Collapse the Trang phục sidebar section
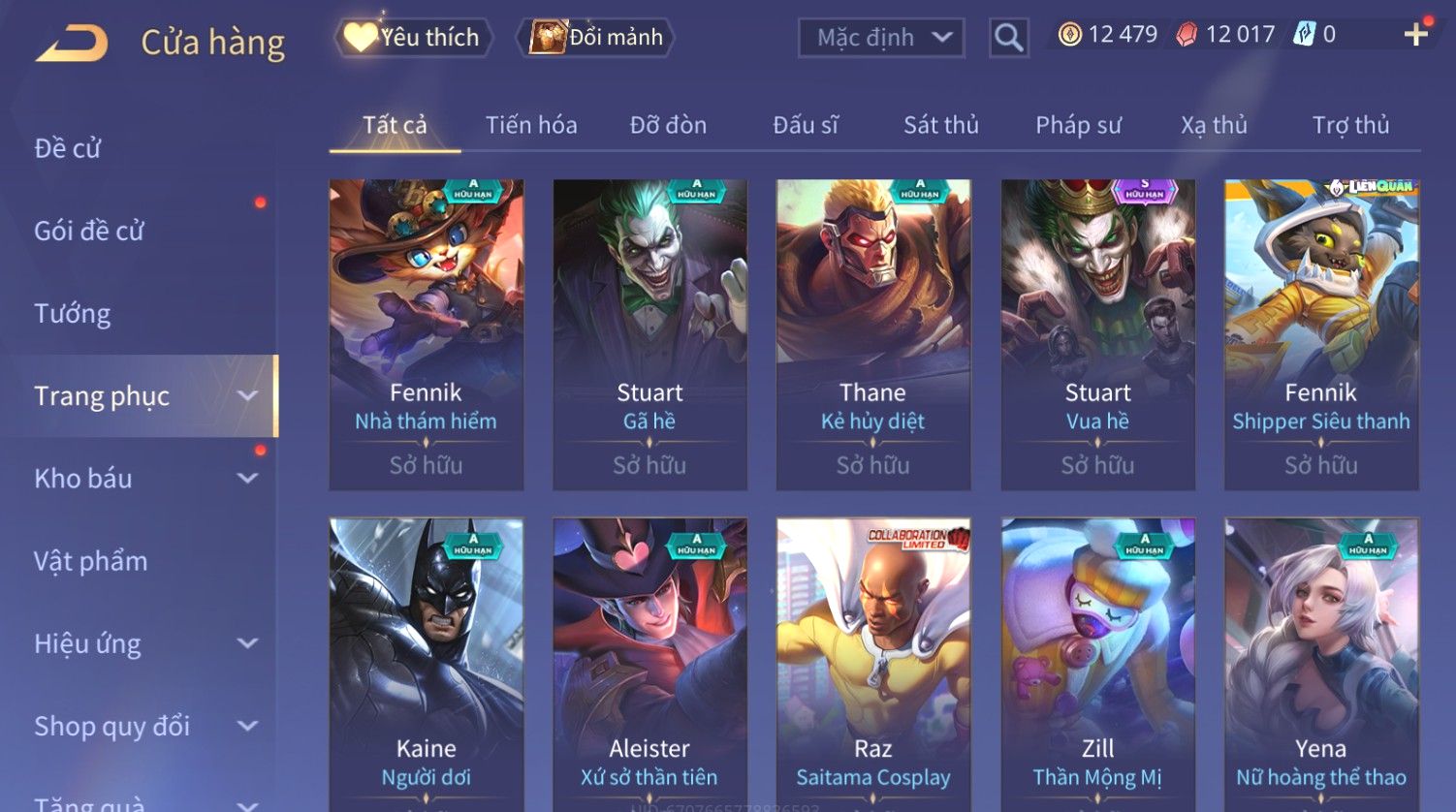This screenshot has width=1456, height=812. tap(248, 395)
